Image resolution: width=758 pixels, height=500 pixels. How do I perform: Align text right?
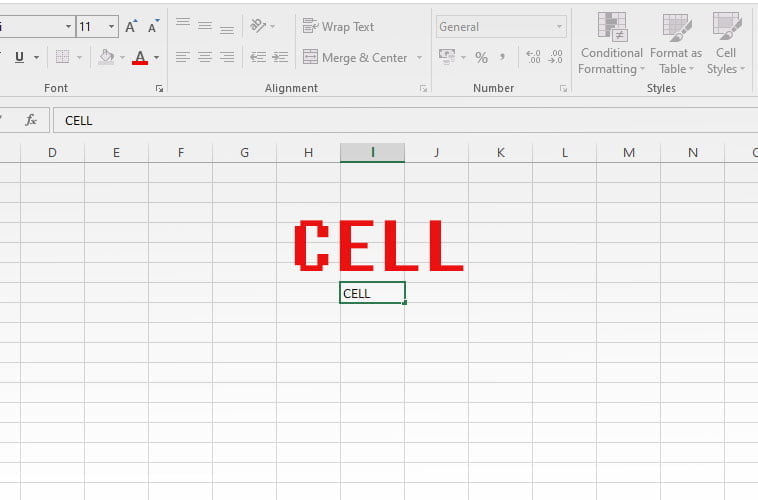tap(227, 57)
